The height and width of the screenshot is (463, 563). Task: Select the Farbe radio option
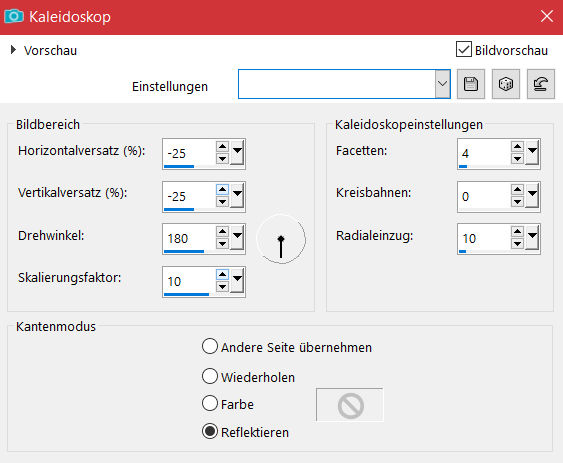[210, 403]
